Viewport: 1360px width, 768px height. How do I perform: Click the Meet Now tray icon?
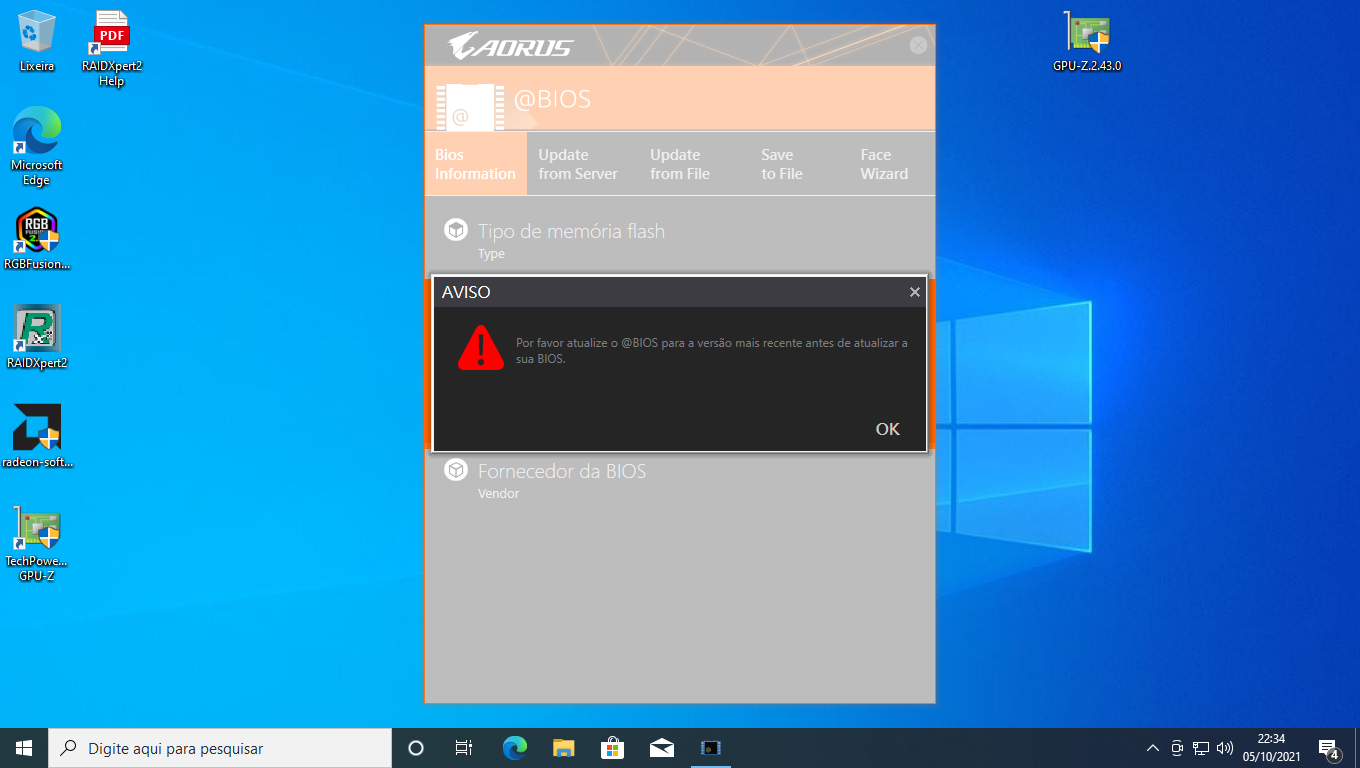[x=1177, y=748]
